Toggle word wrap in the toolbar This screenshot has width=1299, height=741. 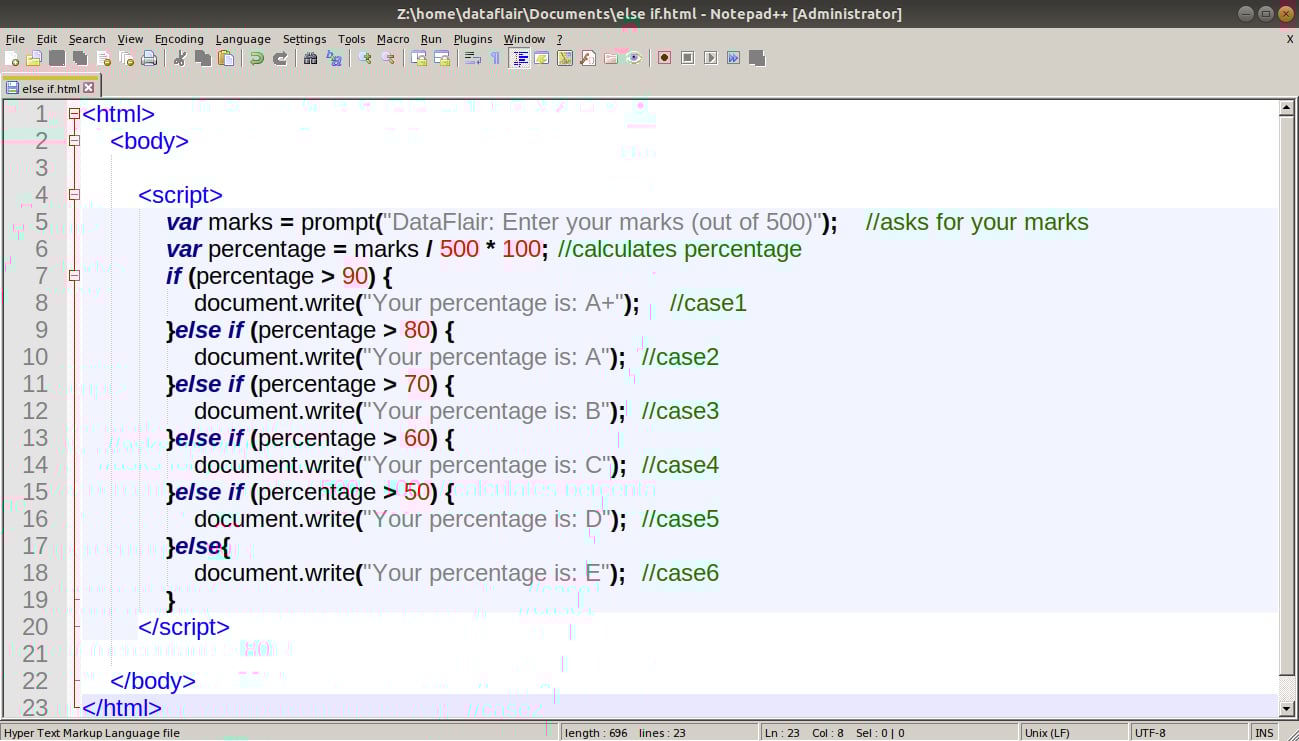[473, 58]
